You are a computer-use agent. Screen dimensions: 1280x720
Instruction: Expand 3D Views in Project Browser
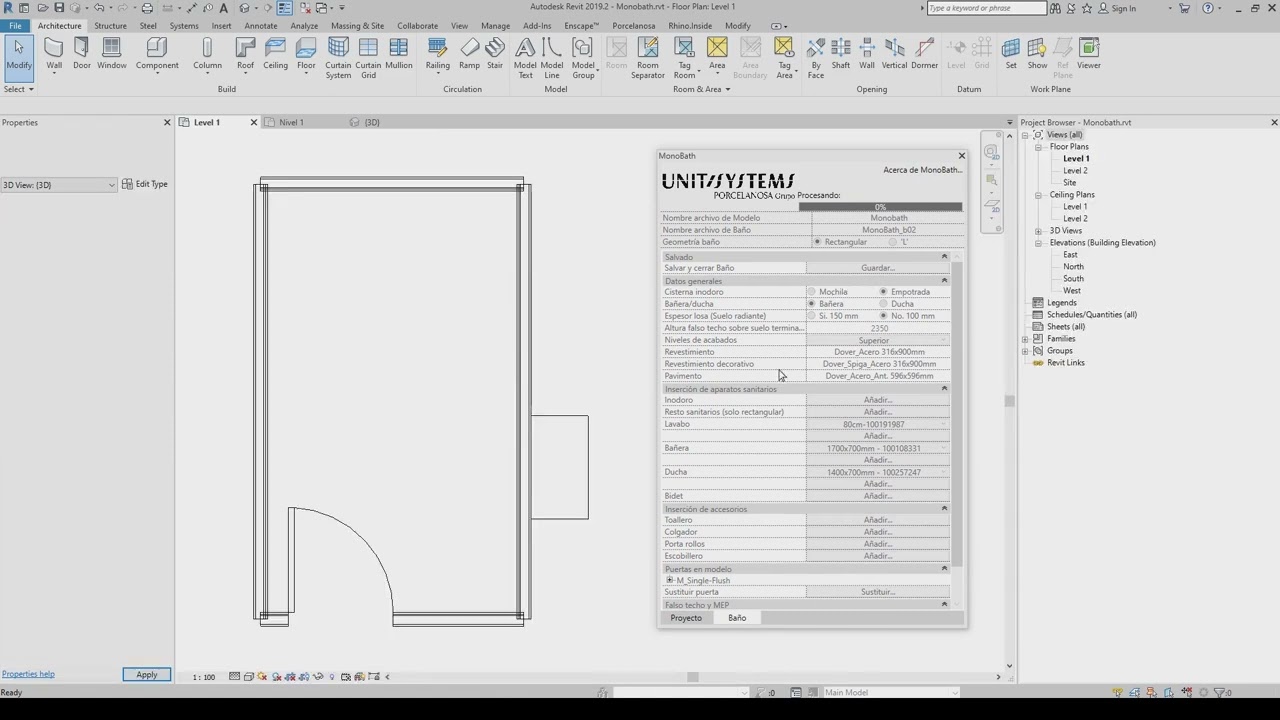click(1038, 231)
